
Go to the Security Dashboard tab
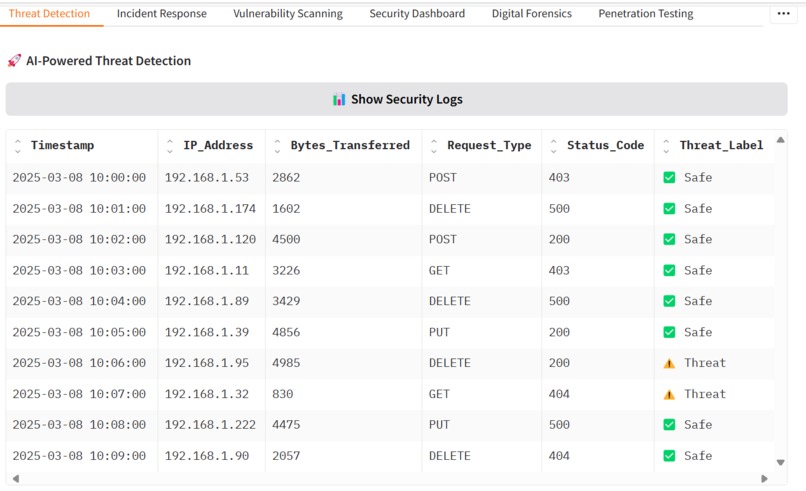417,14
